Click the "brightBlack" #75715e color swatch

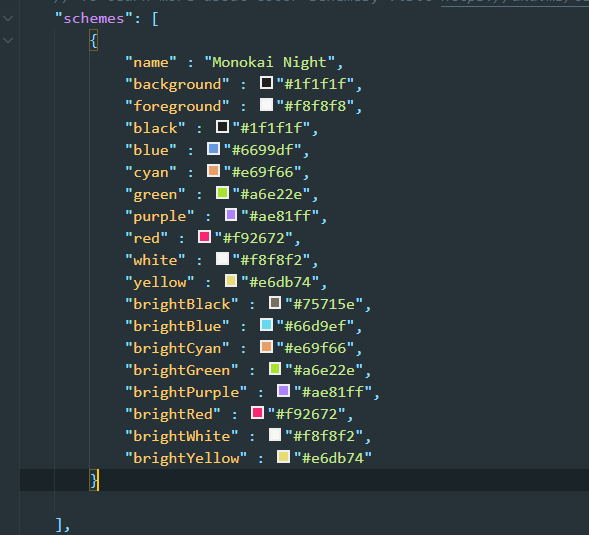(x=275, y=303)
